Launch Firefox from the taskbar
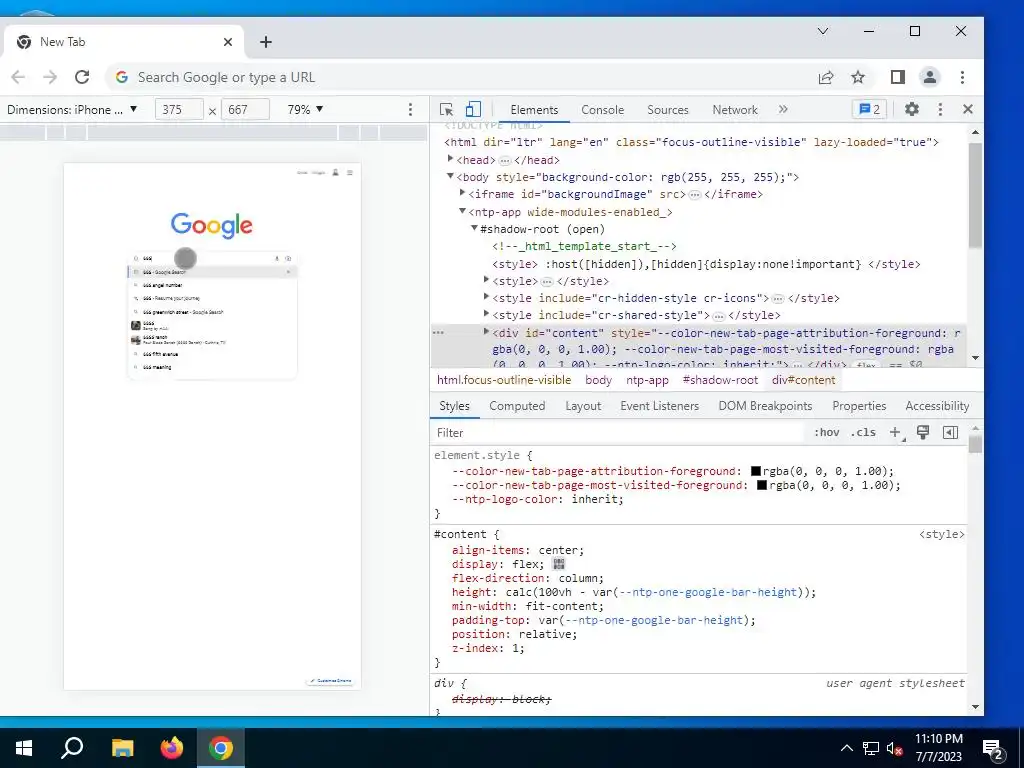Screen dimensions: 1024x768 tap(172, 748)
